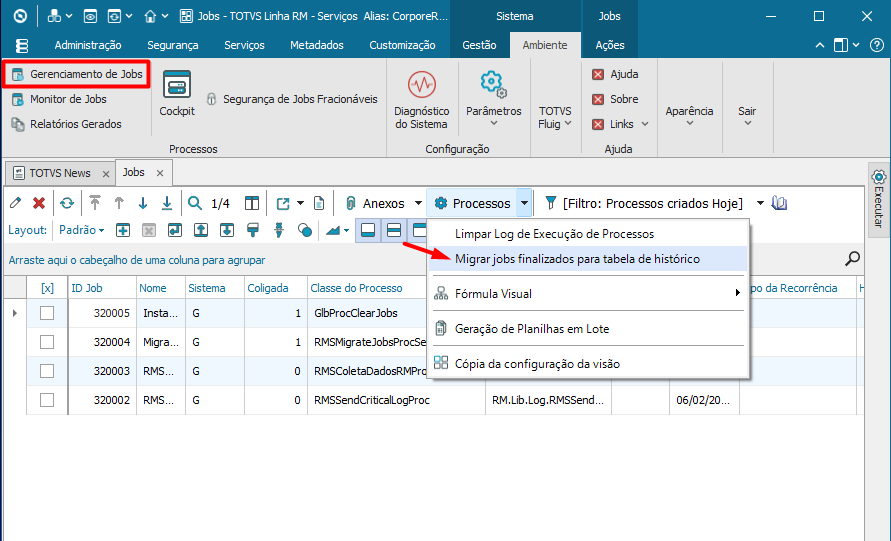Click the Ajuda help button
The width and height of the screenshot is (891, 541).
615,74
